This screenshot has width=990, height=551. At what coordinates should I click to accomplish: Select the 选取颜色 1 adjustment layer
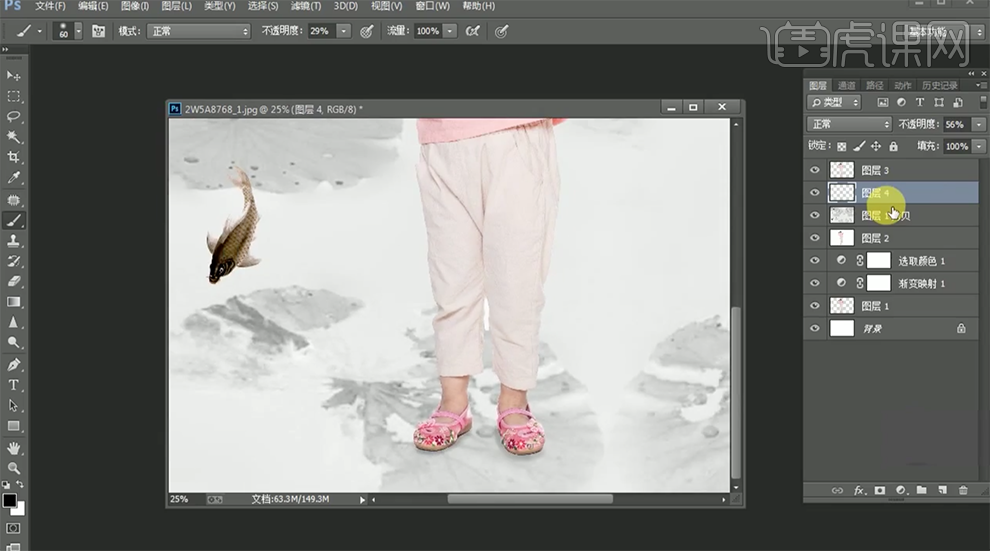click(921, 261)
